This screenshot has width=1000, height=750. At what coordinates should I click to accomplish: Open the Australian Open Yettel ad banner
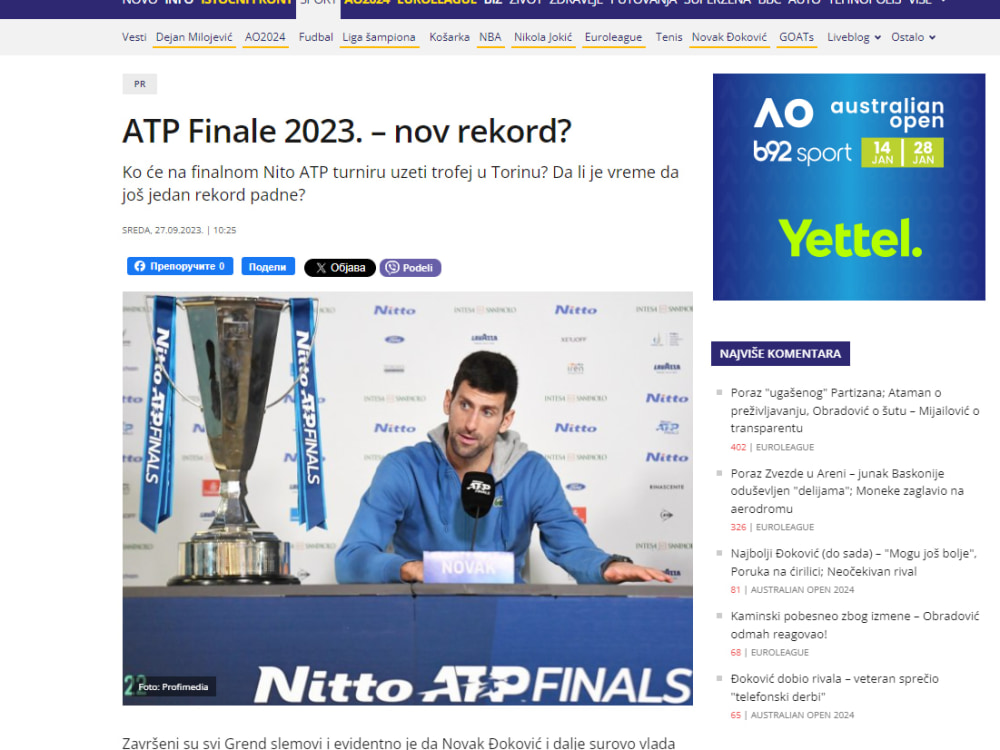coord(849,187)
